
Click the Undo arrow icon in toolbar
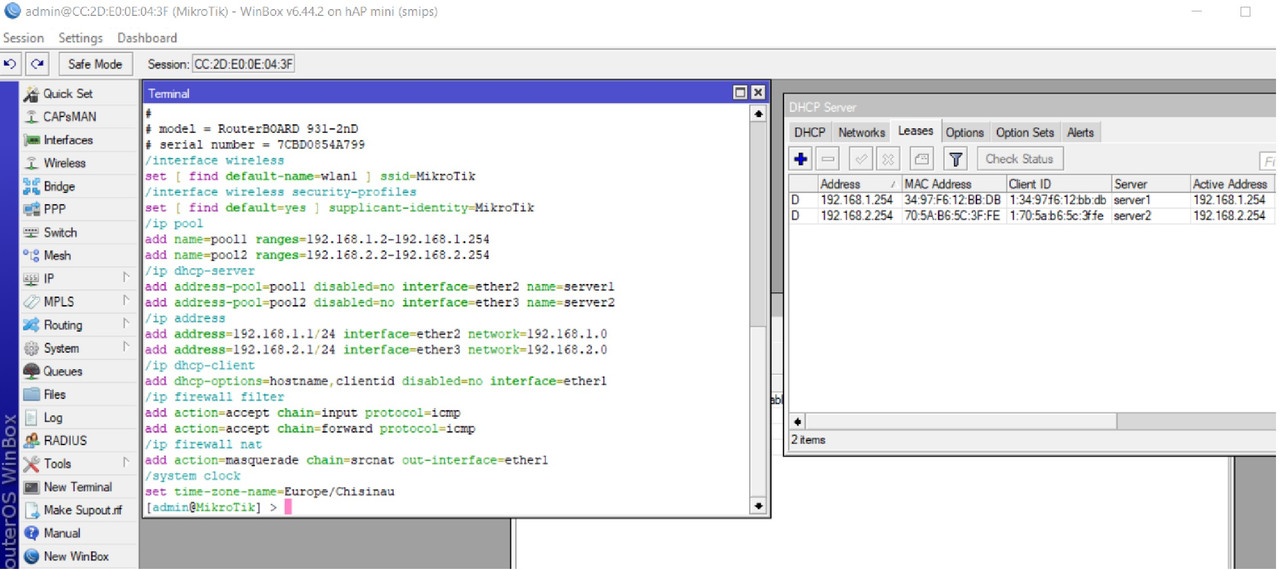11,64
